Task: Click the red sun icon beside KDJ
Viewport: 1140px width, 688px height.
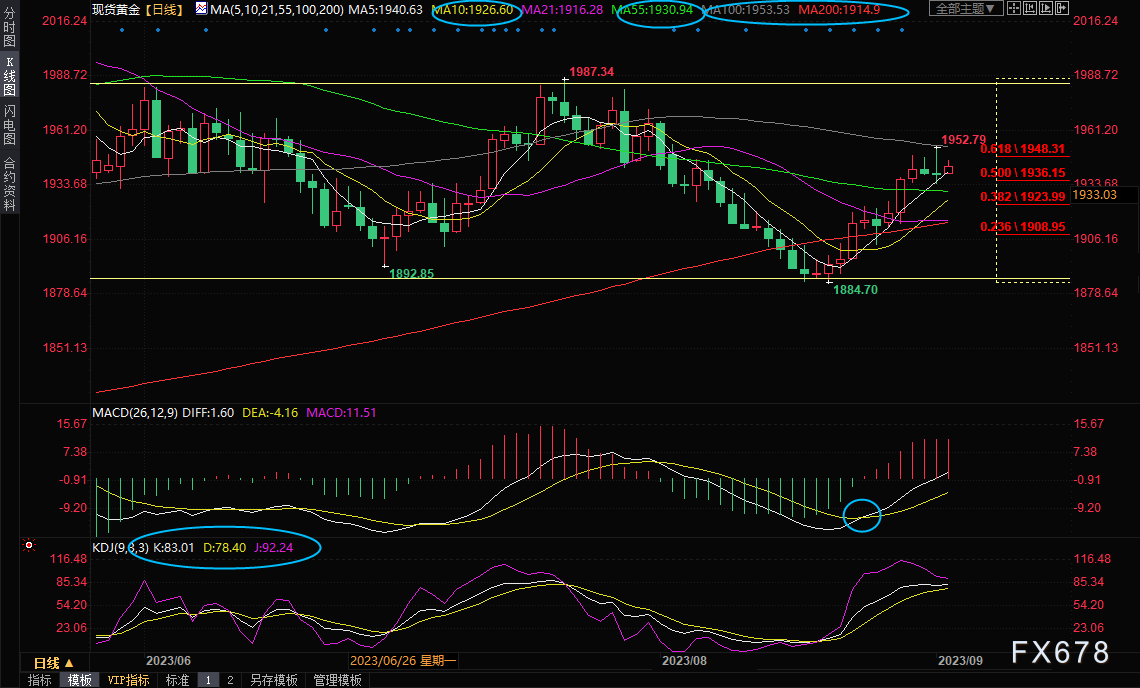Action: 29,546
